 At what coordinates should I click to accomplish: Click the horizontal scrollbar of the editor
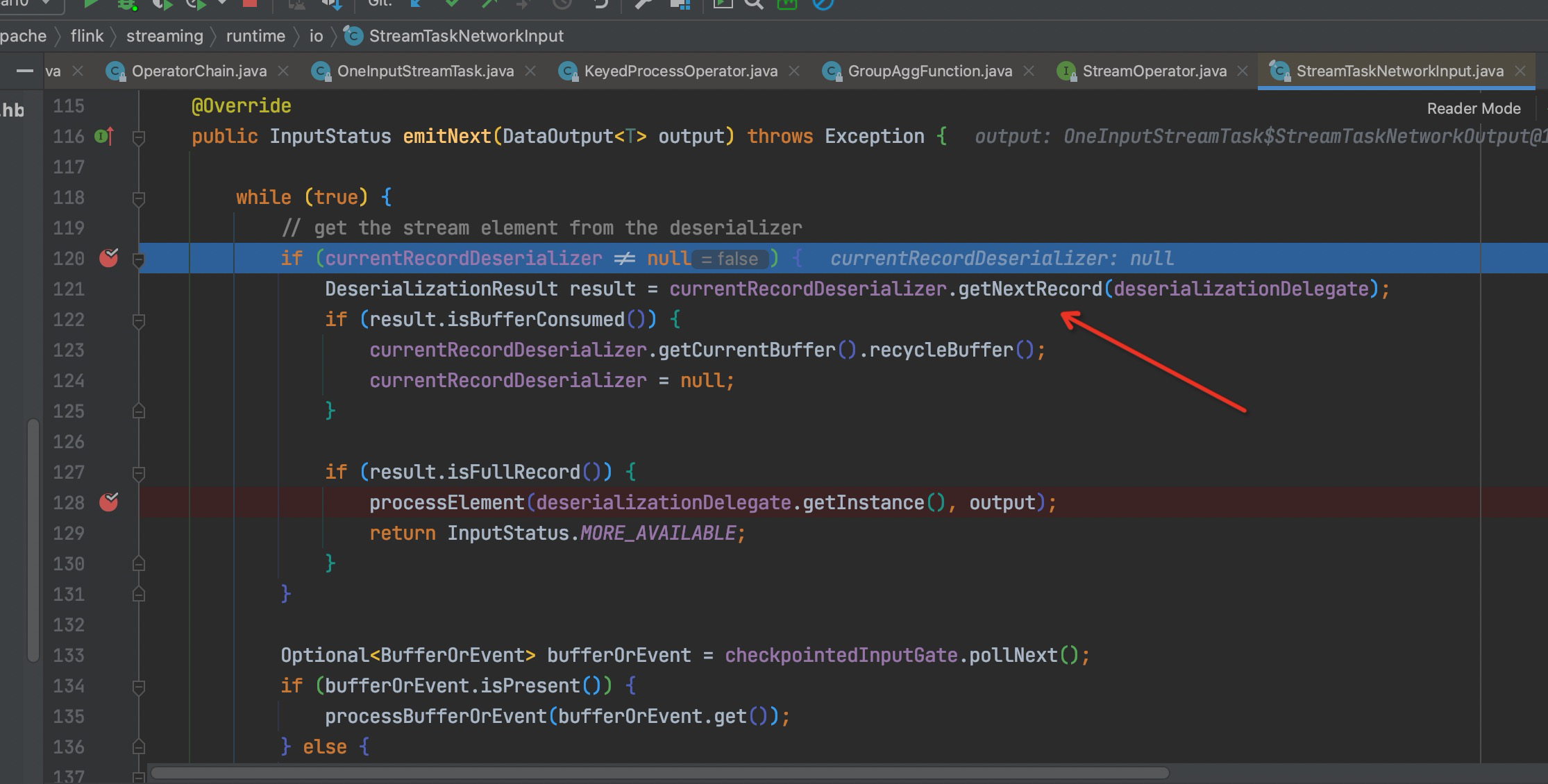point(659,773)
